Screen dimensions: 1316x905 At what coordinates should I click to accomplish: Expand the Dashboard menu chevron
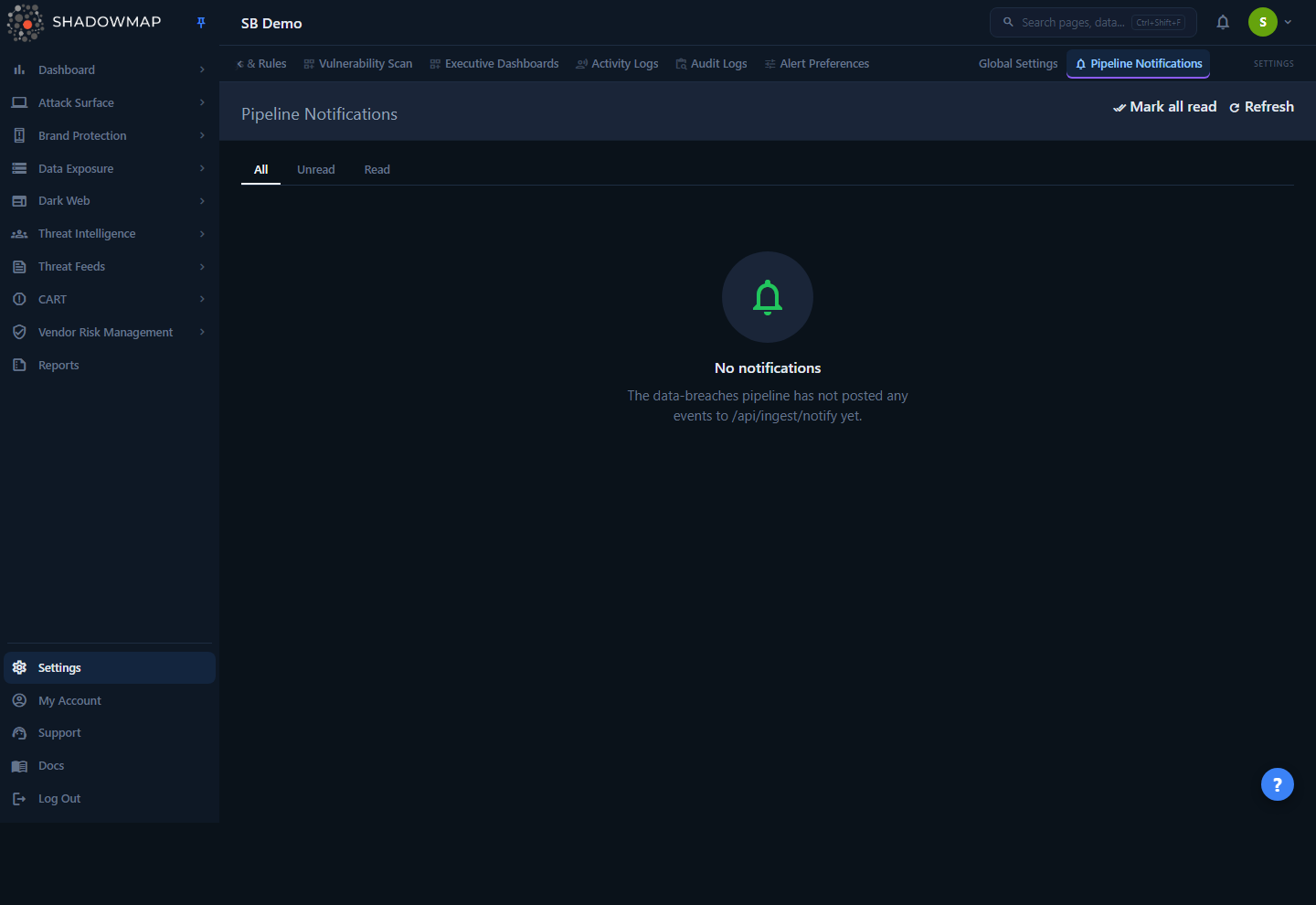(x=202, y=69)
